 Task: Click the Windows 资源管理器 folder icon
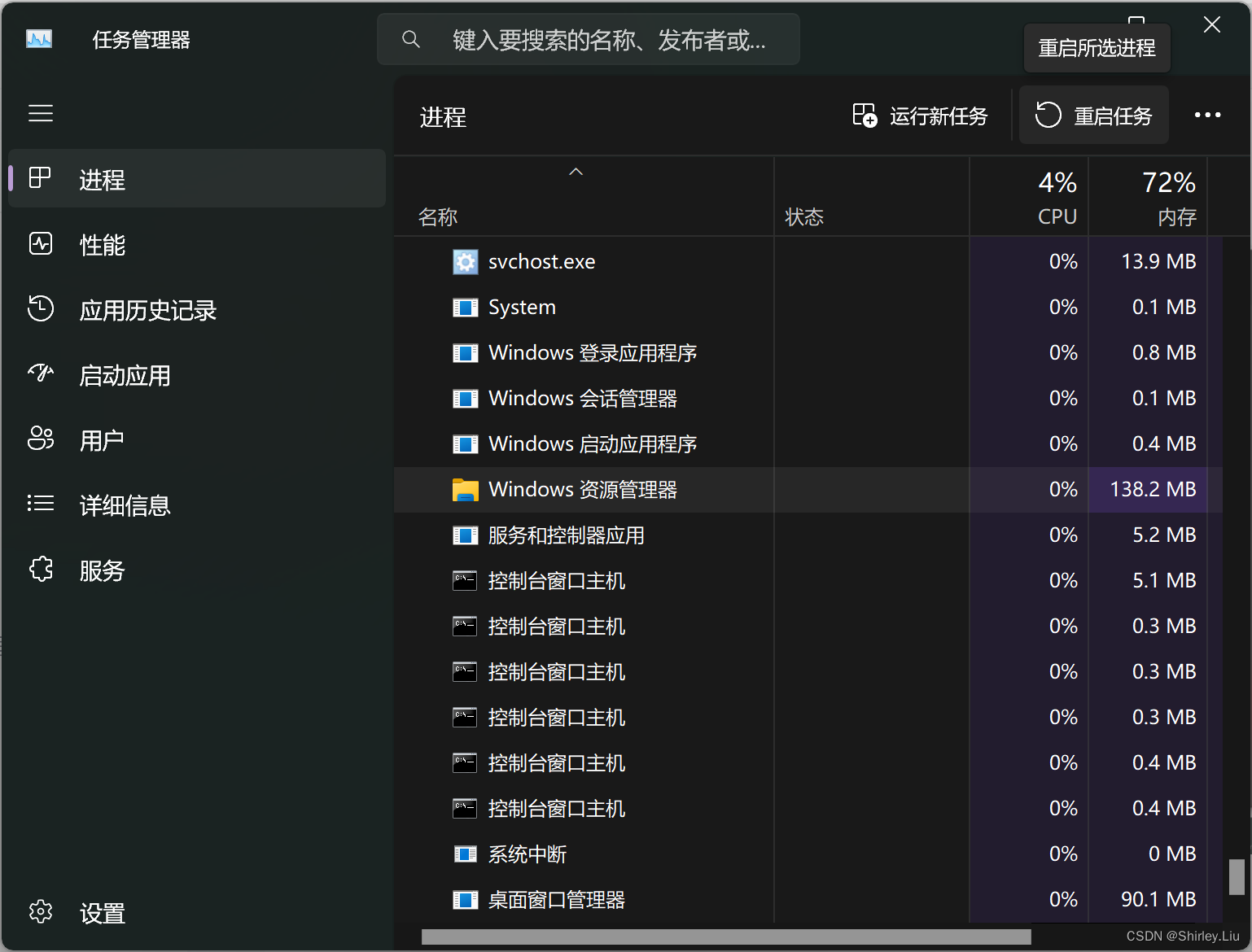click(466, 490)
